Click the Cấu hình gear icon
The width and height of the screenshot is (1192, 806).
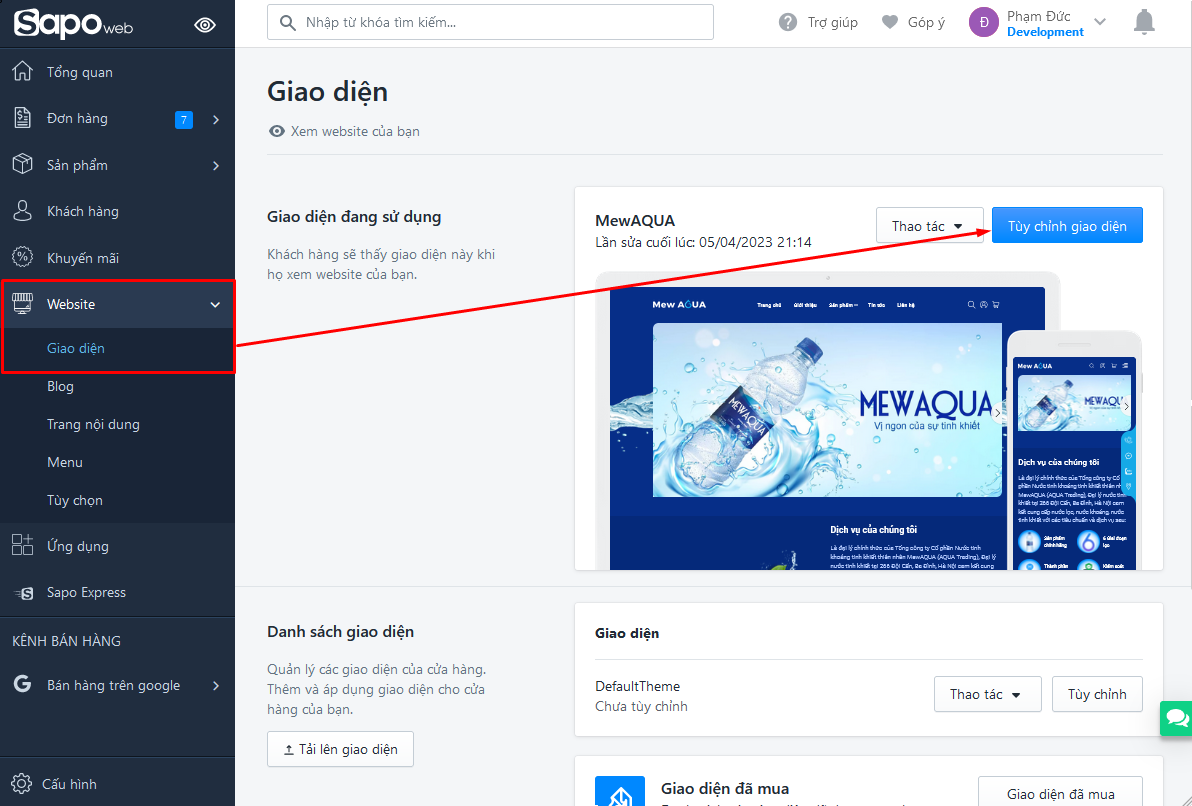[21, 784]
